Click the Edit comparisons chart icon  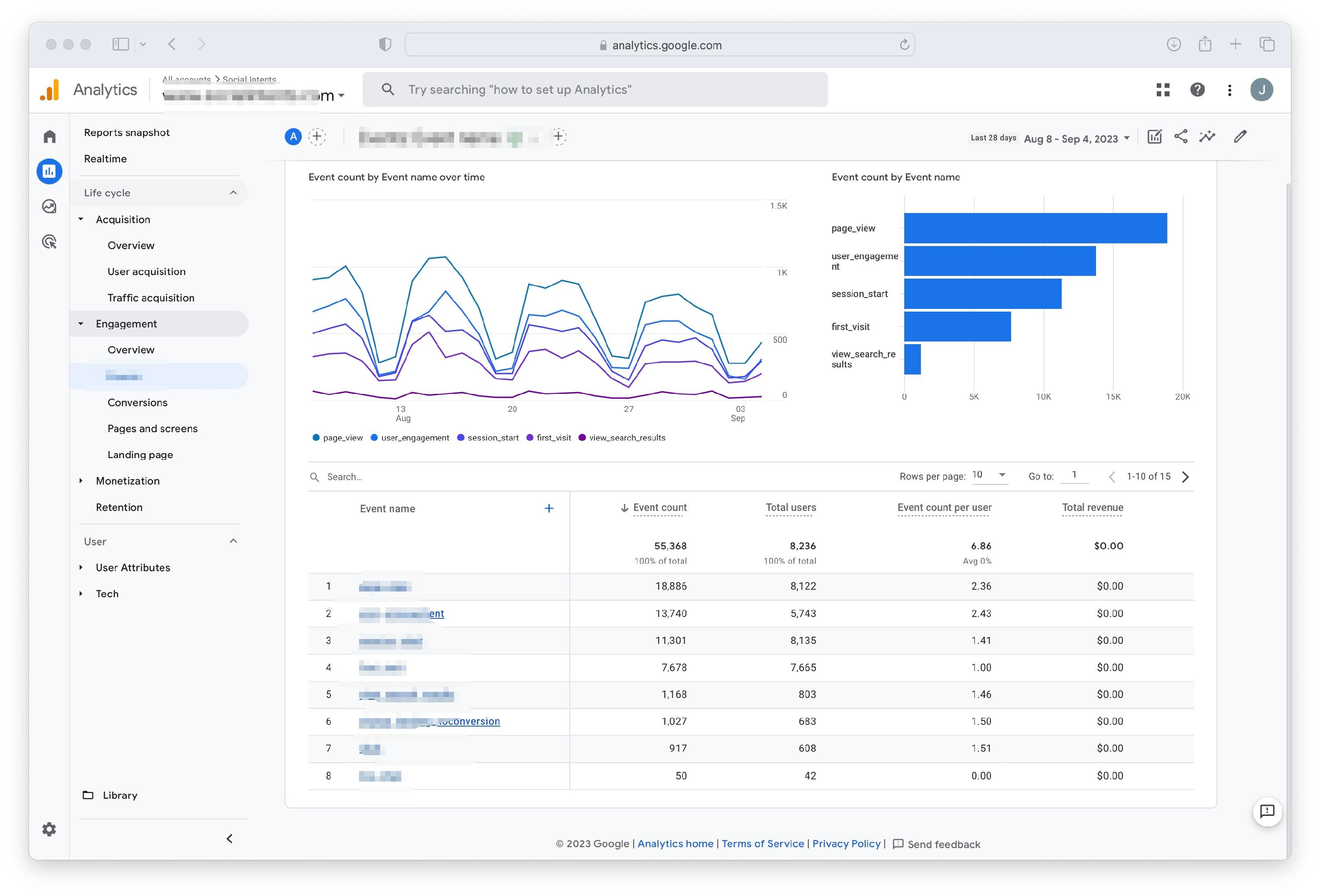click(1154, 136)
